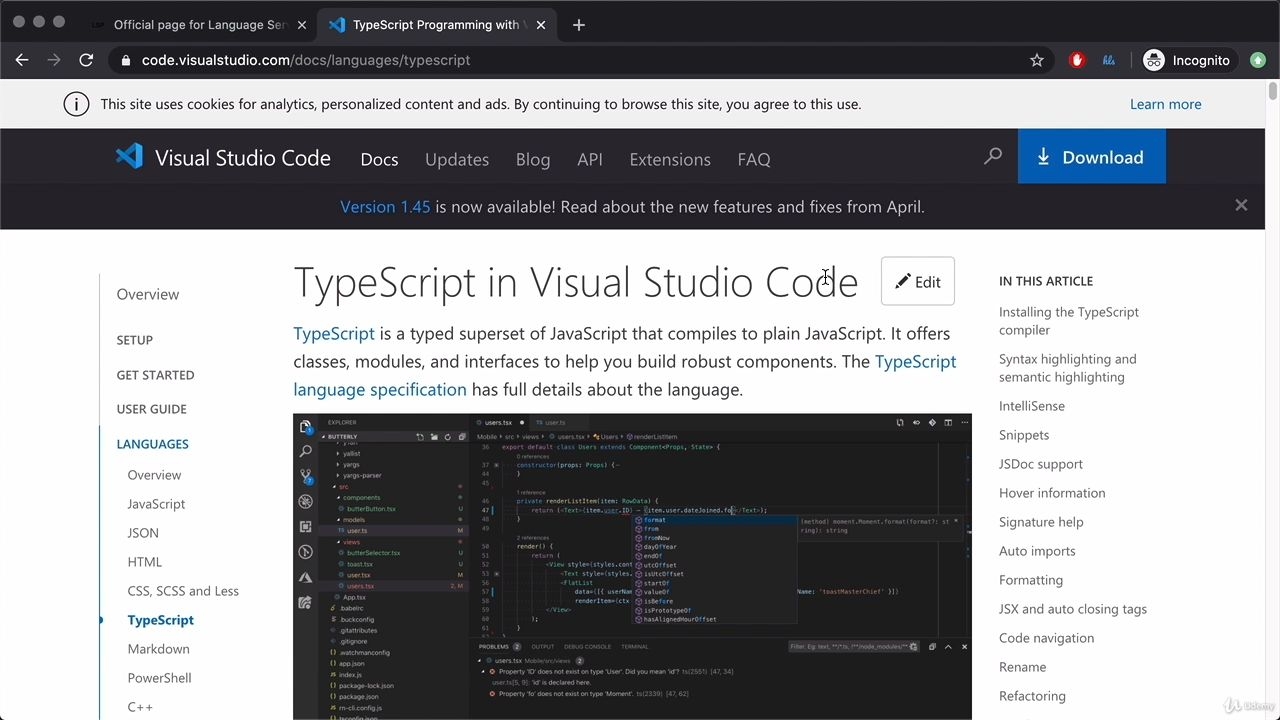The width and height of the screenshot is (1280, 720).
Task: Follow the TypeScript link in the intro paragraph
Action: [334, 333]
